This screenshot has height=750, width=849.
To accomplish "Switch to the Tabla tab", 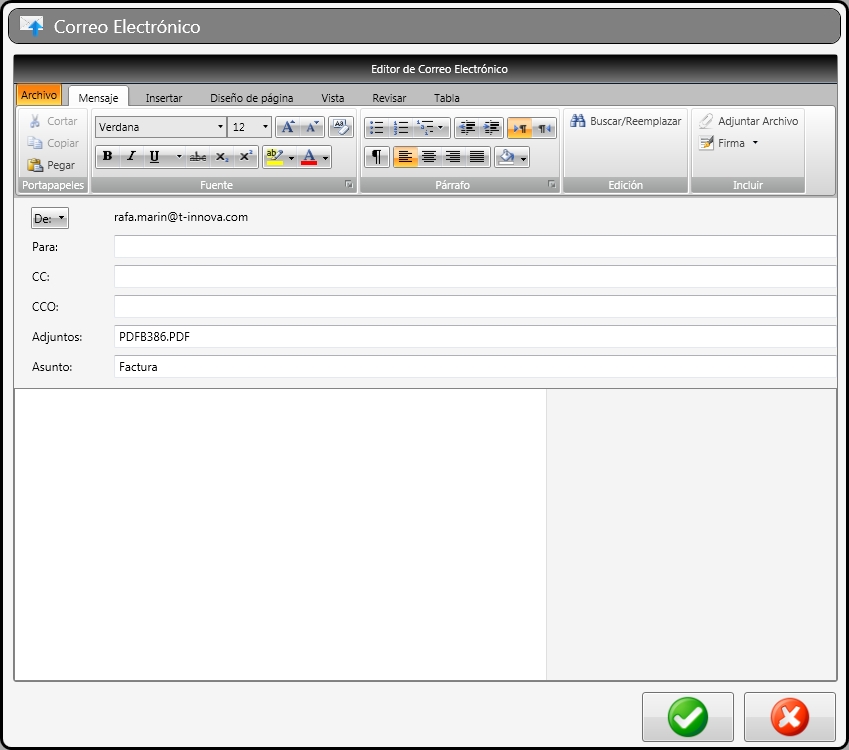I will coord(447,97).
